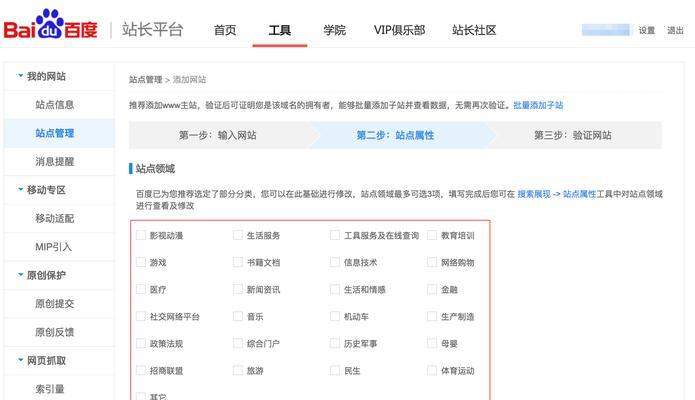Check the 工具服务及在线查询 checkbox
Viewport: 695px width, 400px height.
(335, 235)
